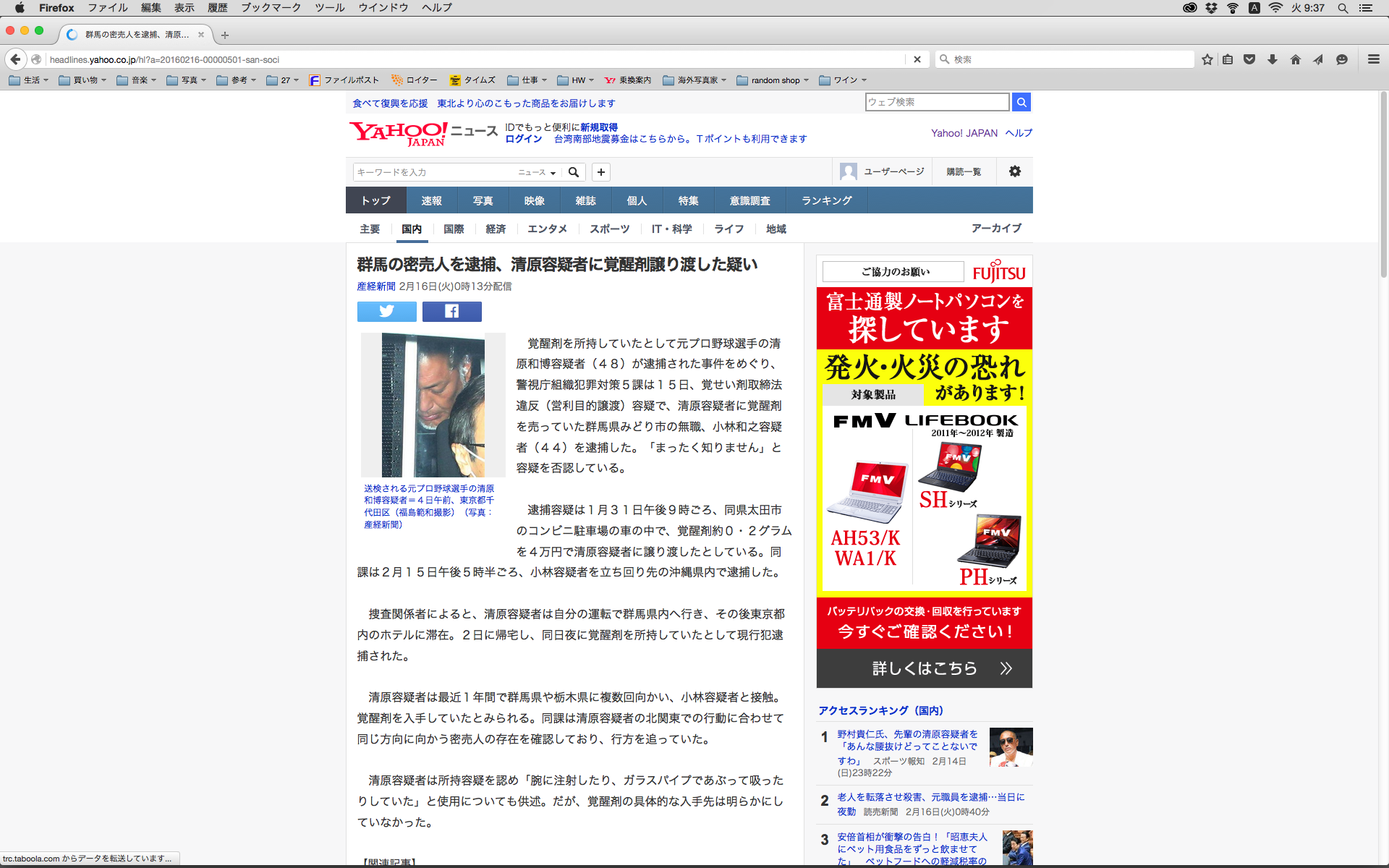This screenshot has height=868, width=1389.
Task: Share article via Facebook icon button
Action: click(451, 311)
